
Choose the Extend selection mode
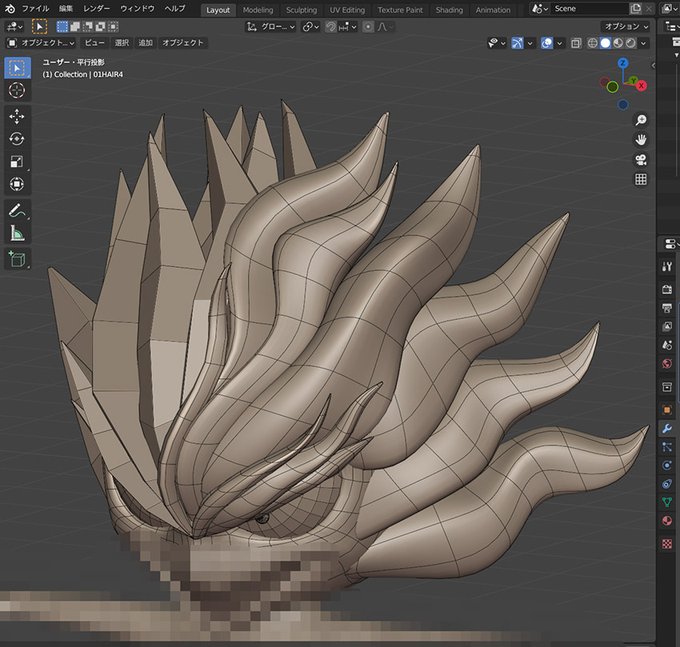(75, 27)
